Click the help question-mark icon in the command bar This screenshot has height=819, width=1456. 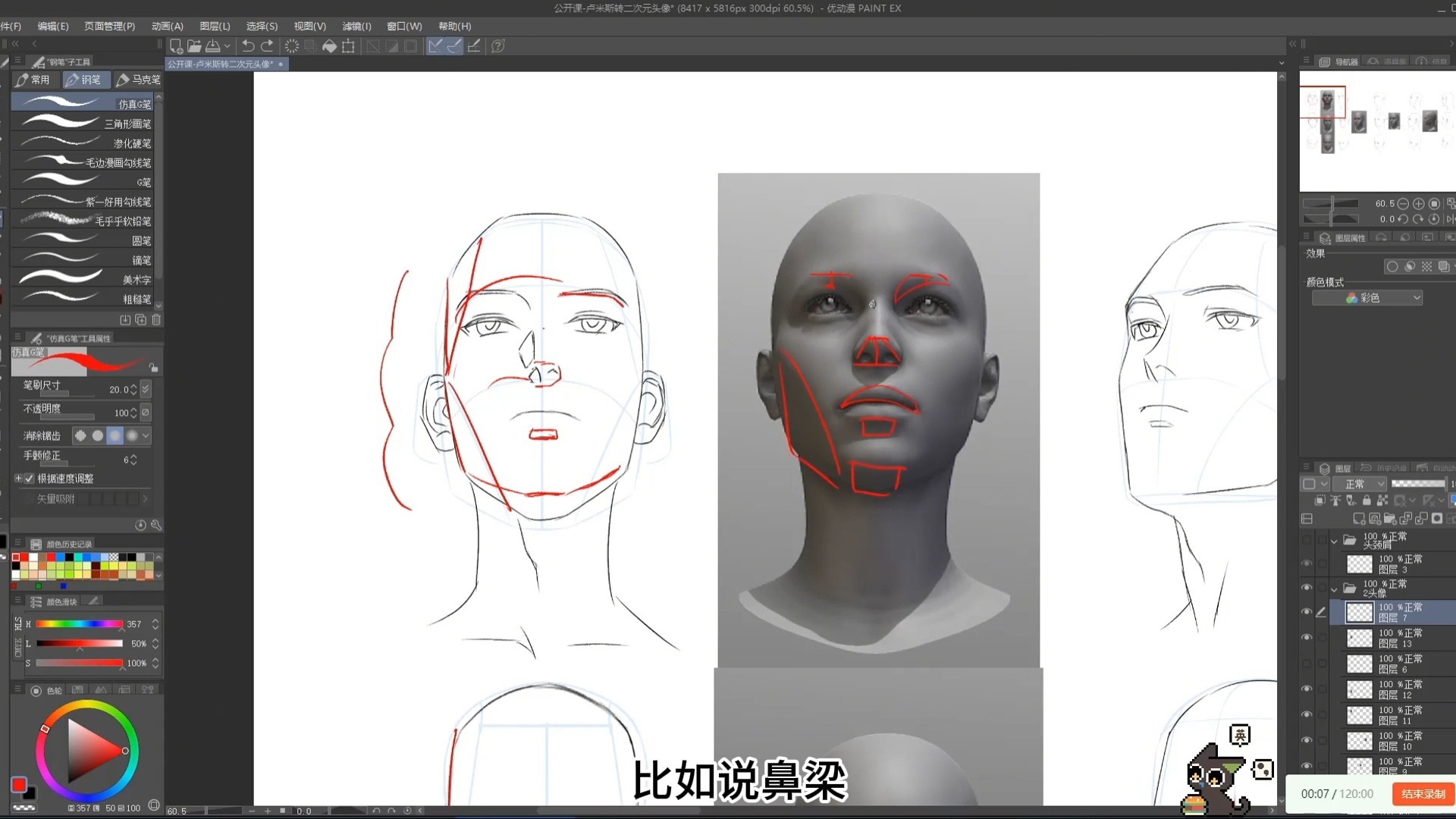[x=498, y=46]
